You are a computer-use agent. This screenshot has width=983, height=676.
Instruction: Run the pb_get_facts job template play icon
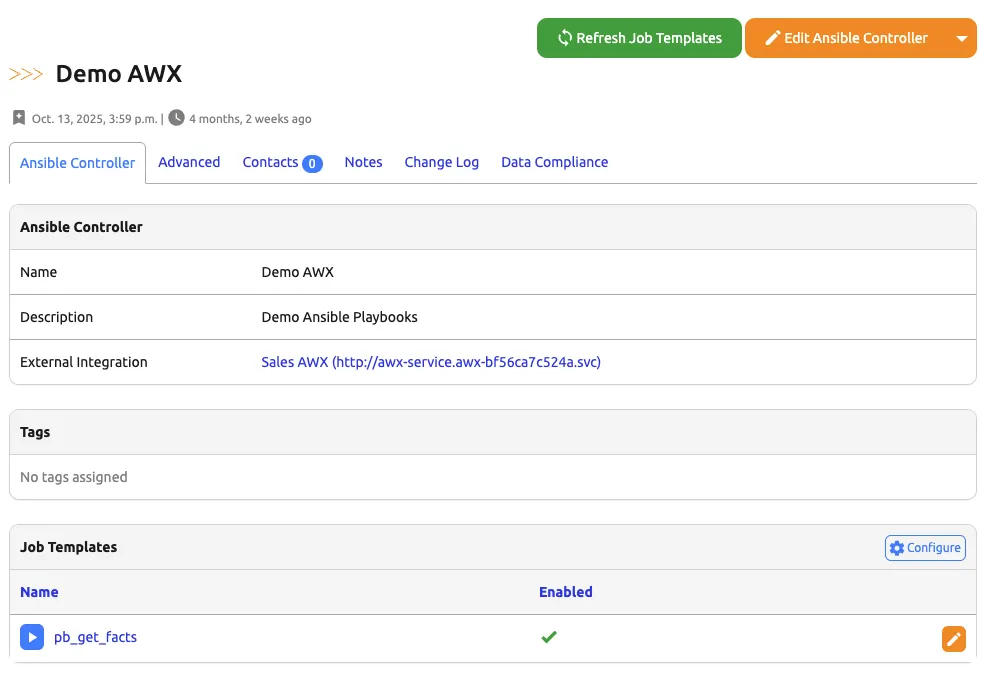point(32,637)
